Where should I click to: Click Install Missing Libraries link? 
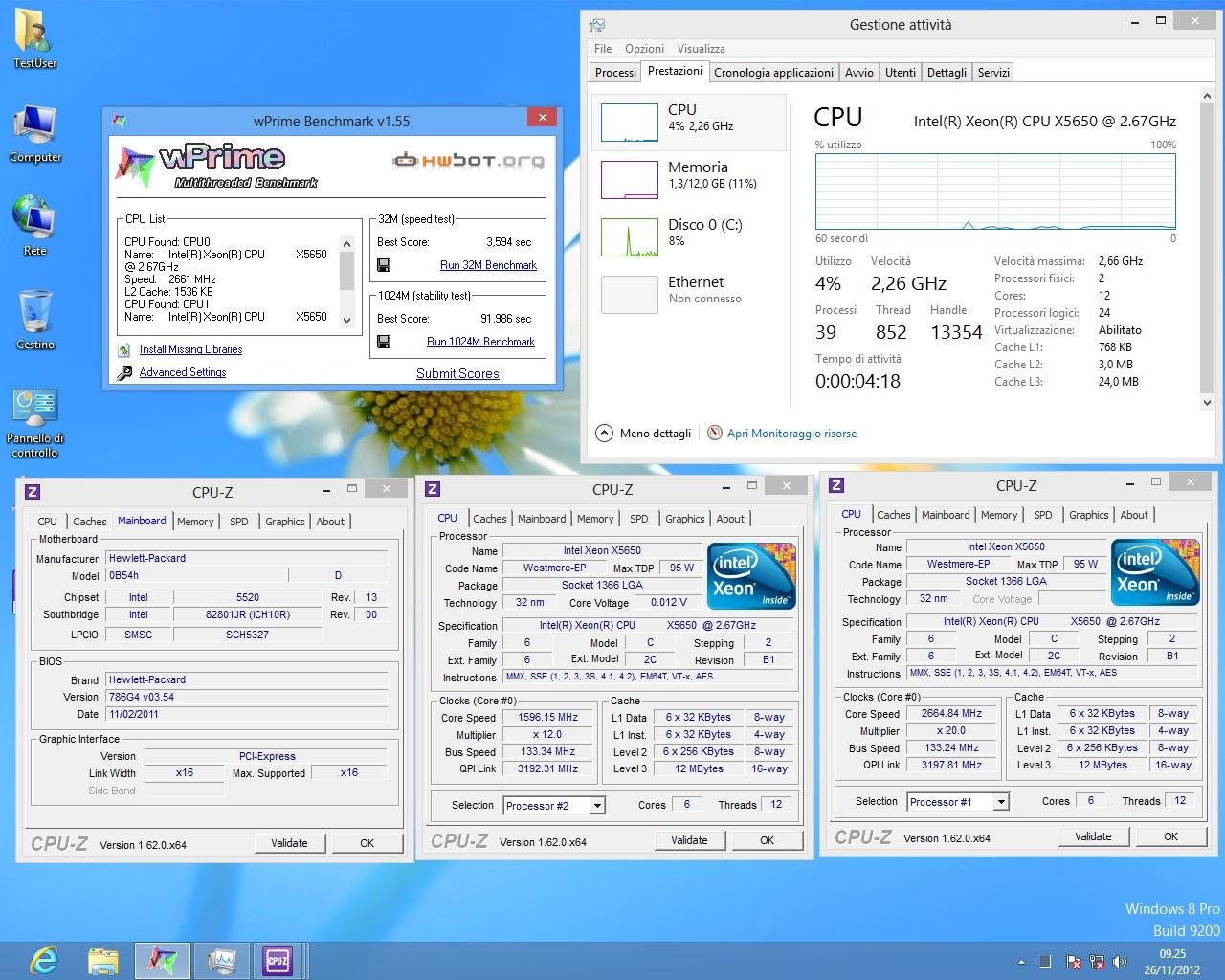(190, 349)
